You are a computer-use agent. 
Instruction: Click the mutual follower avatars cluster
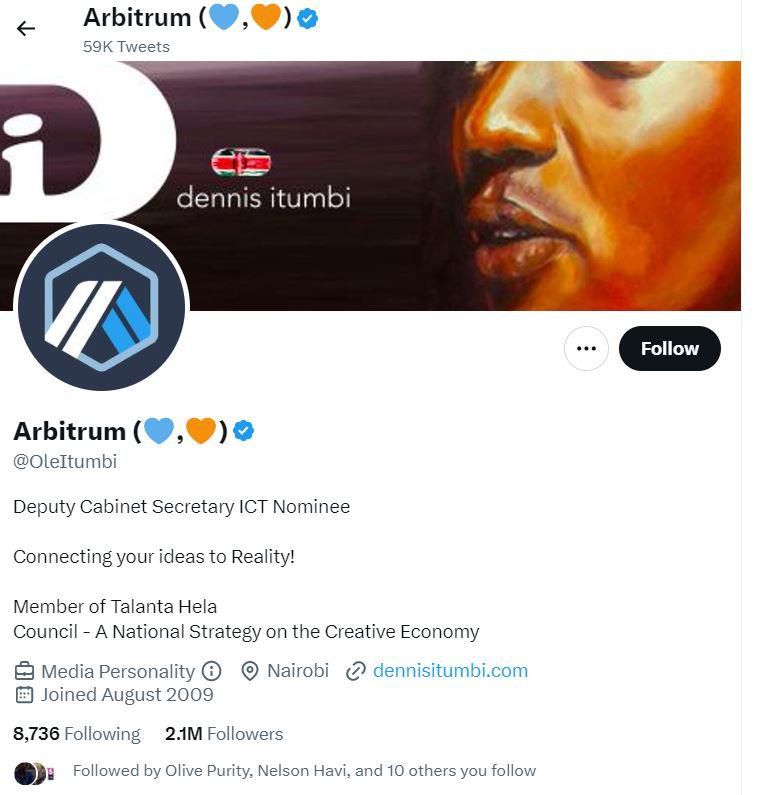[30, 772]
